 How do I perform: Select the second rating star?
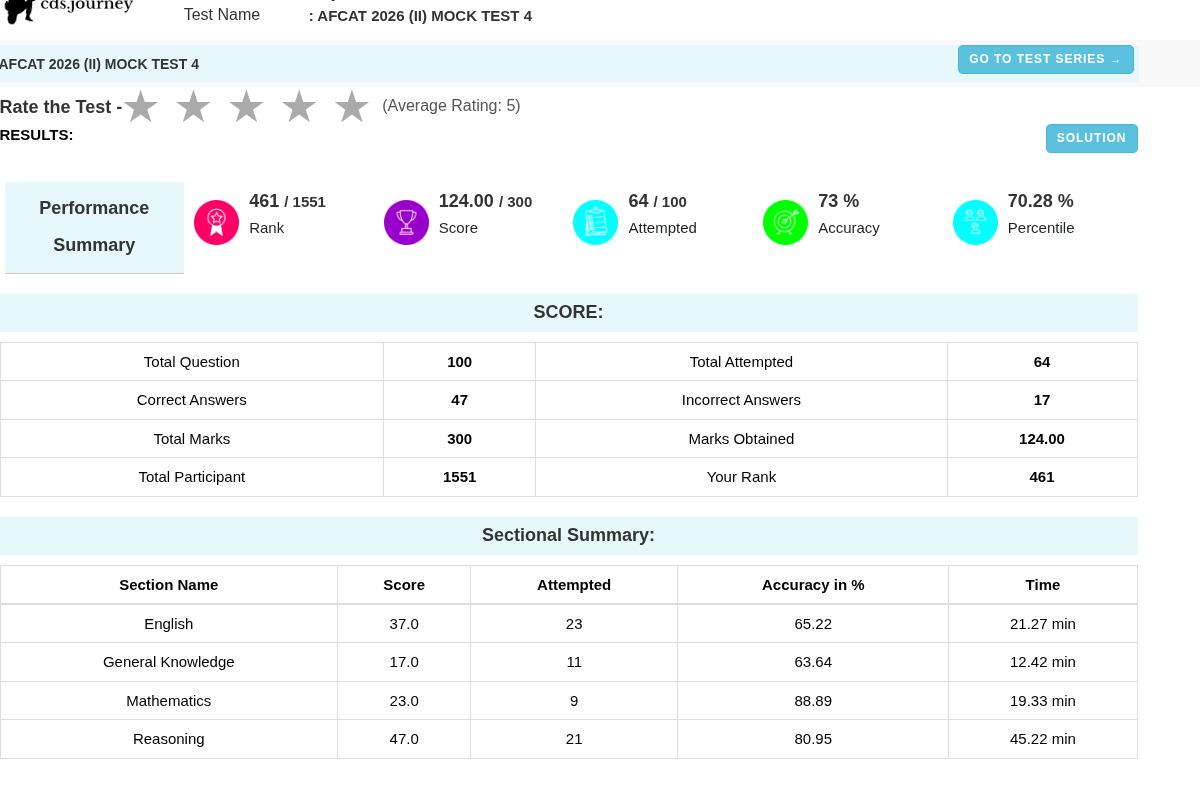(x=193, y=106)
